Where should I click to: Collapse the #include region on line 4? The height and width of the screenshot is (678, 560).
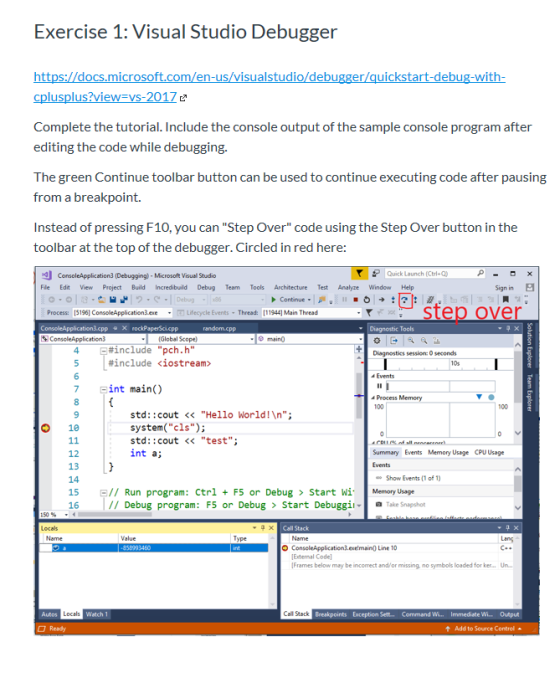pos(103,351)
